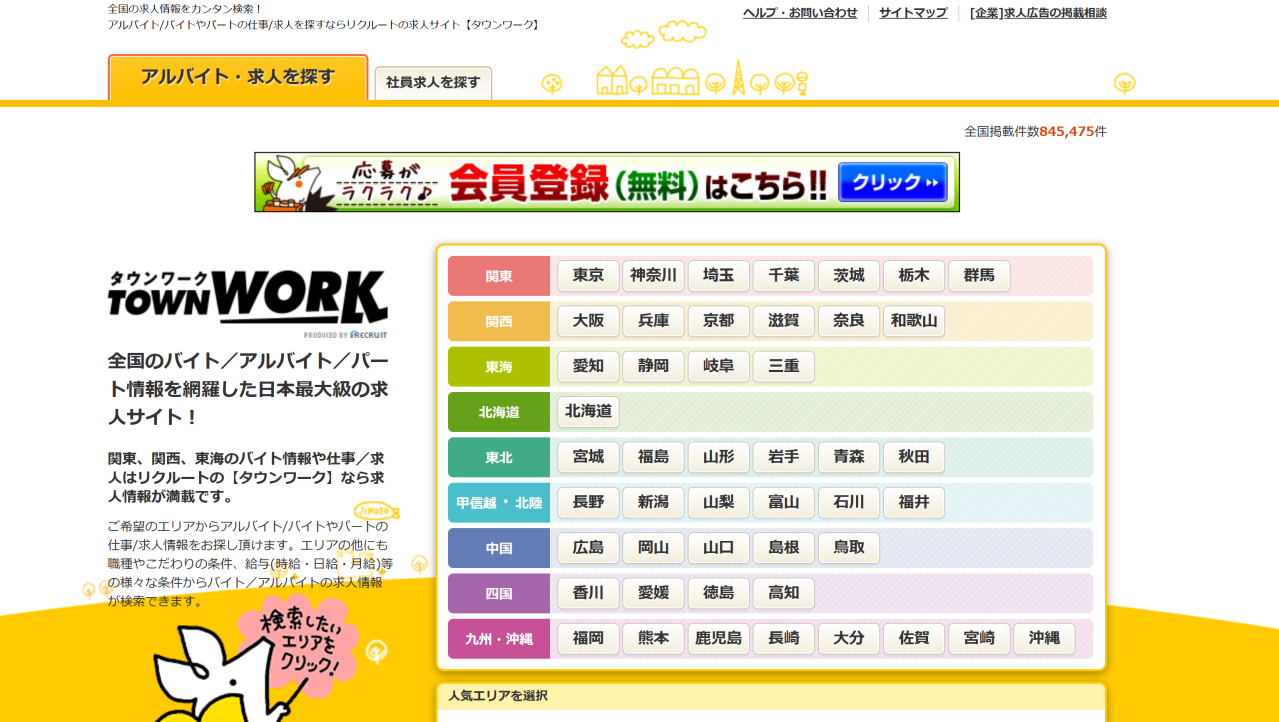This screenshot has width=1279, height=722.
Task: Select 高知 prefecture
Action: [783, 593]
